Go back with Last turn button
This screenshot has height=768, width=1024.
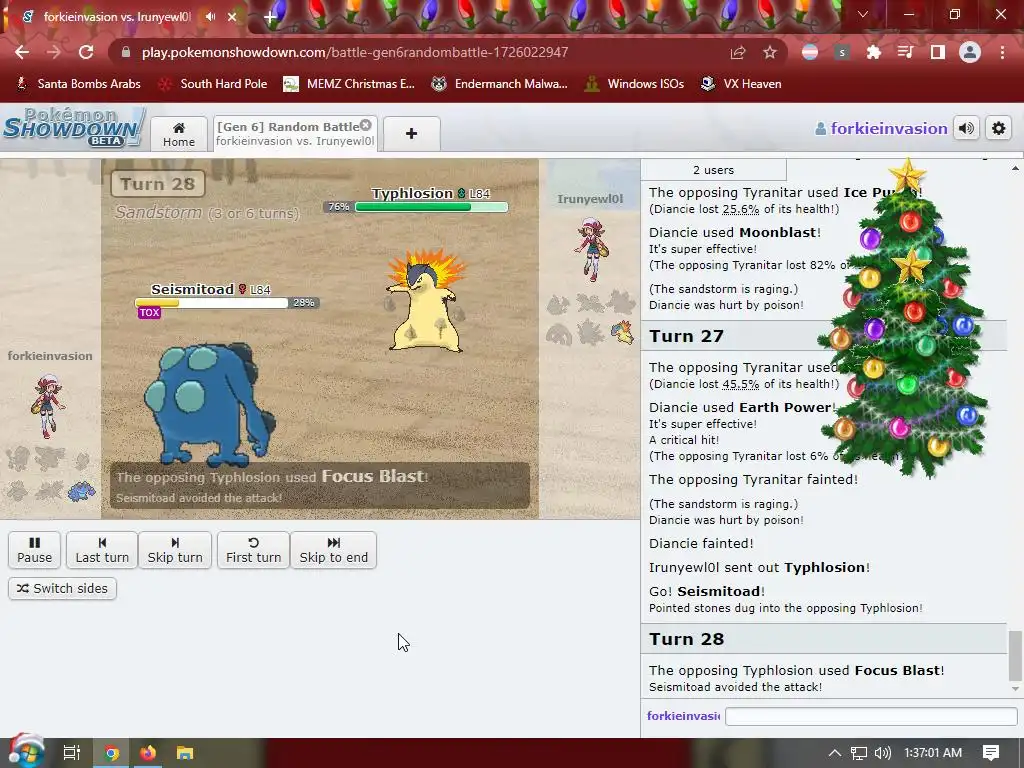point(102,550)
